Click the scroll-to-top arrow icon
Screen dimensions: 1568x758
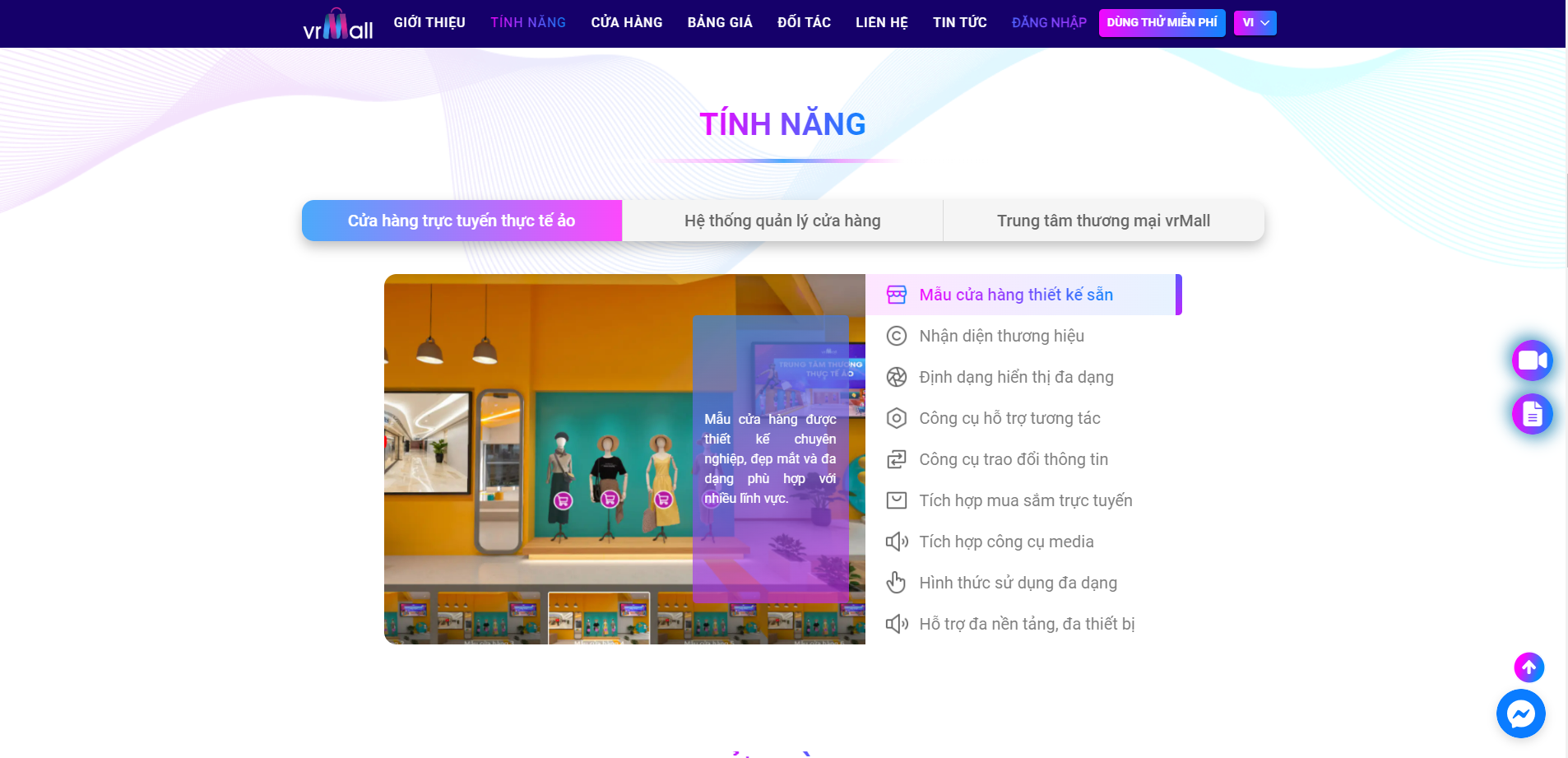tap(1529, 667)
